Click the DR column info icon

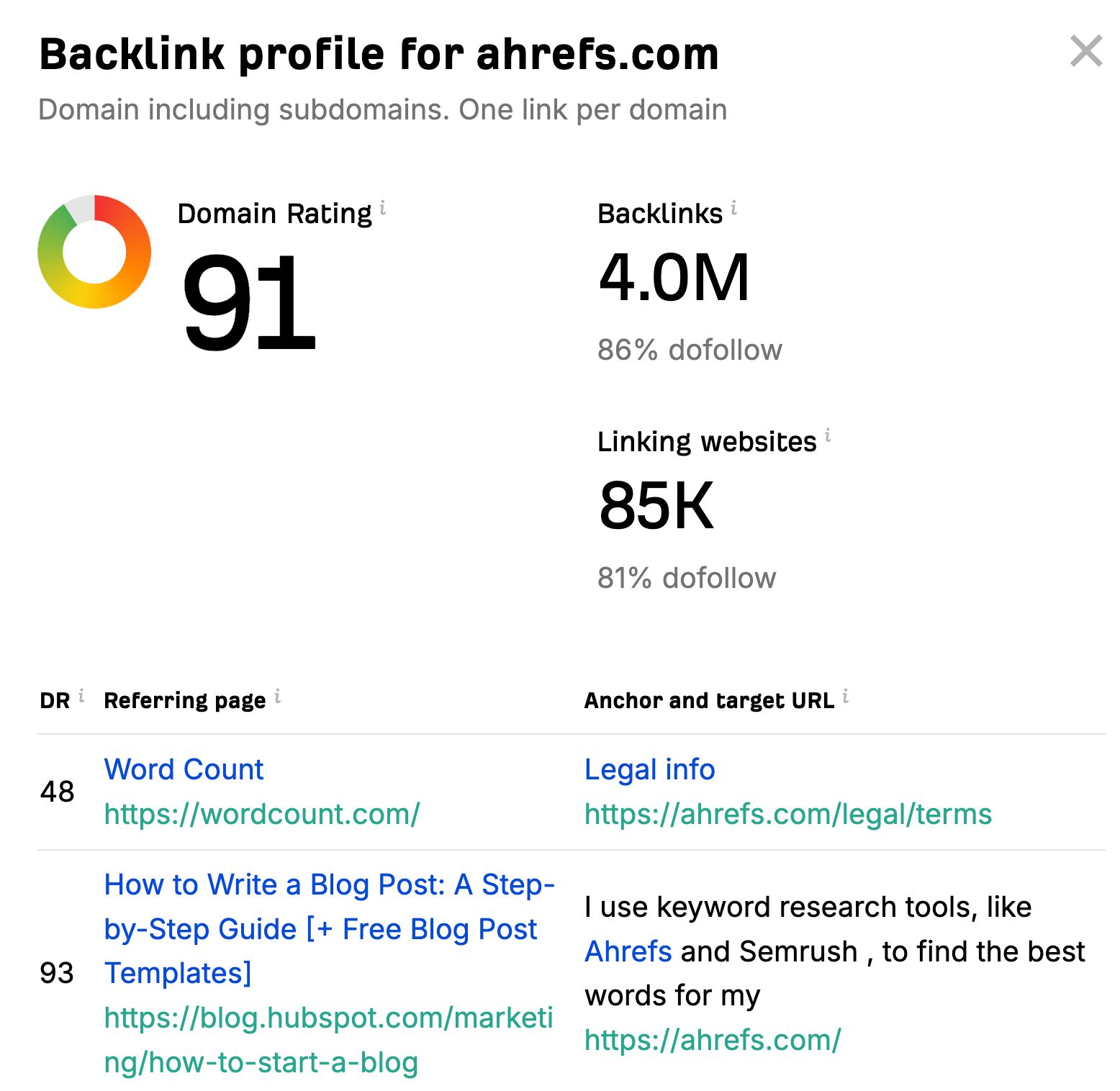click(x=82, y=694)
